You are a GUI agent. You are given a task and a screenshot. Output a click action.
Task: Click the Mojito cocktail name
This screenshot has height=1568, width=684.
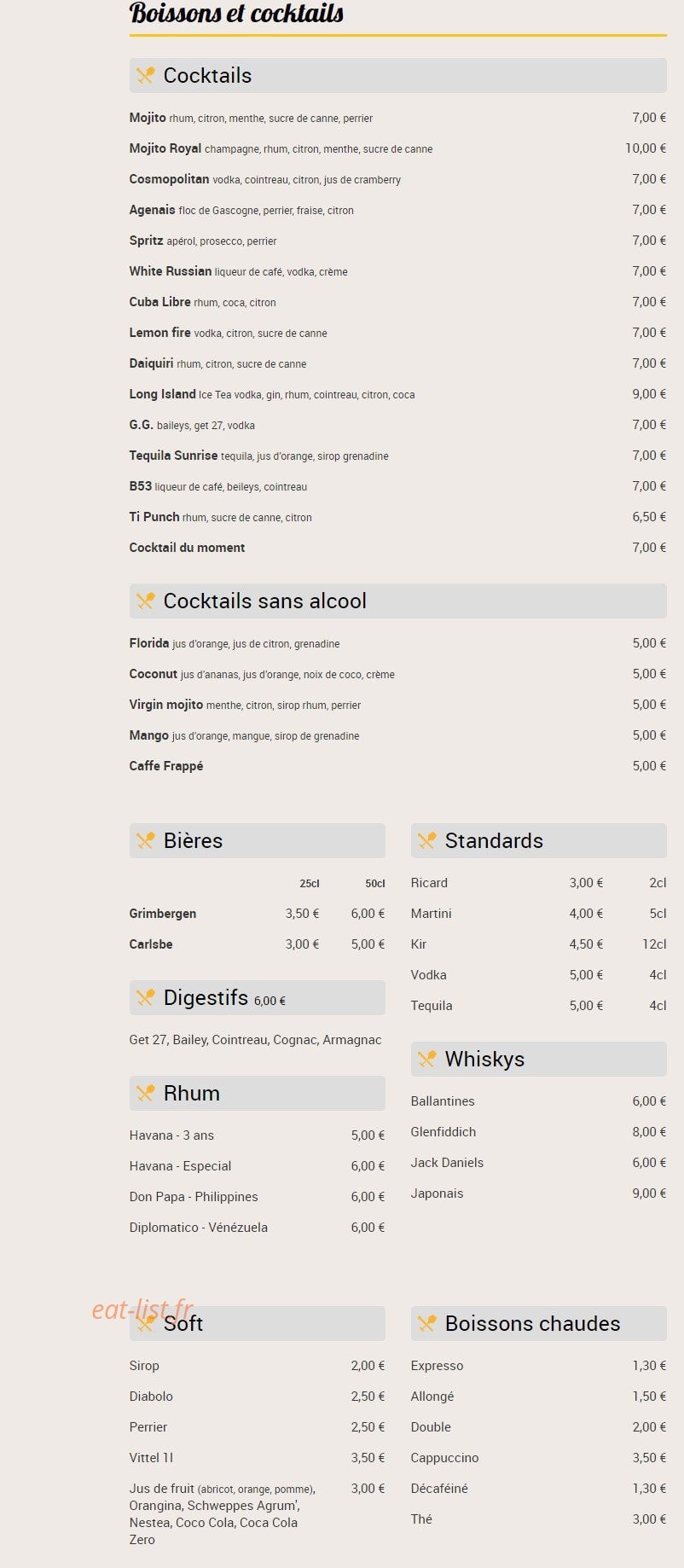tap(148, 118)
